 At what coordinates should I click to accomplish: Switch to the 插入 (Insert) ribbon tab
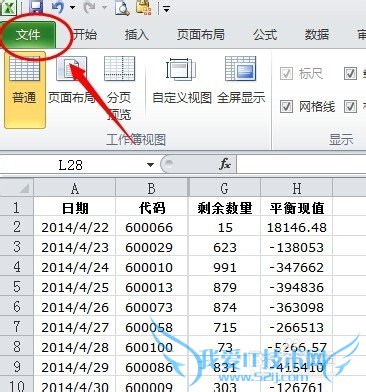136,34
